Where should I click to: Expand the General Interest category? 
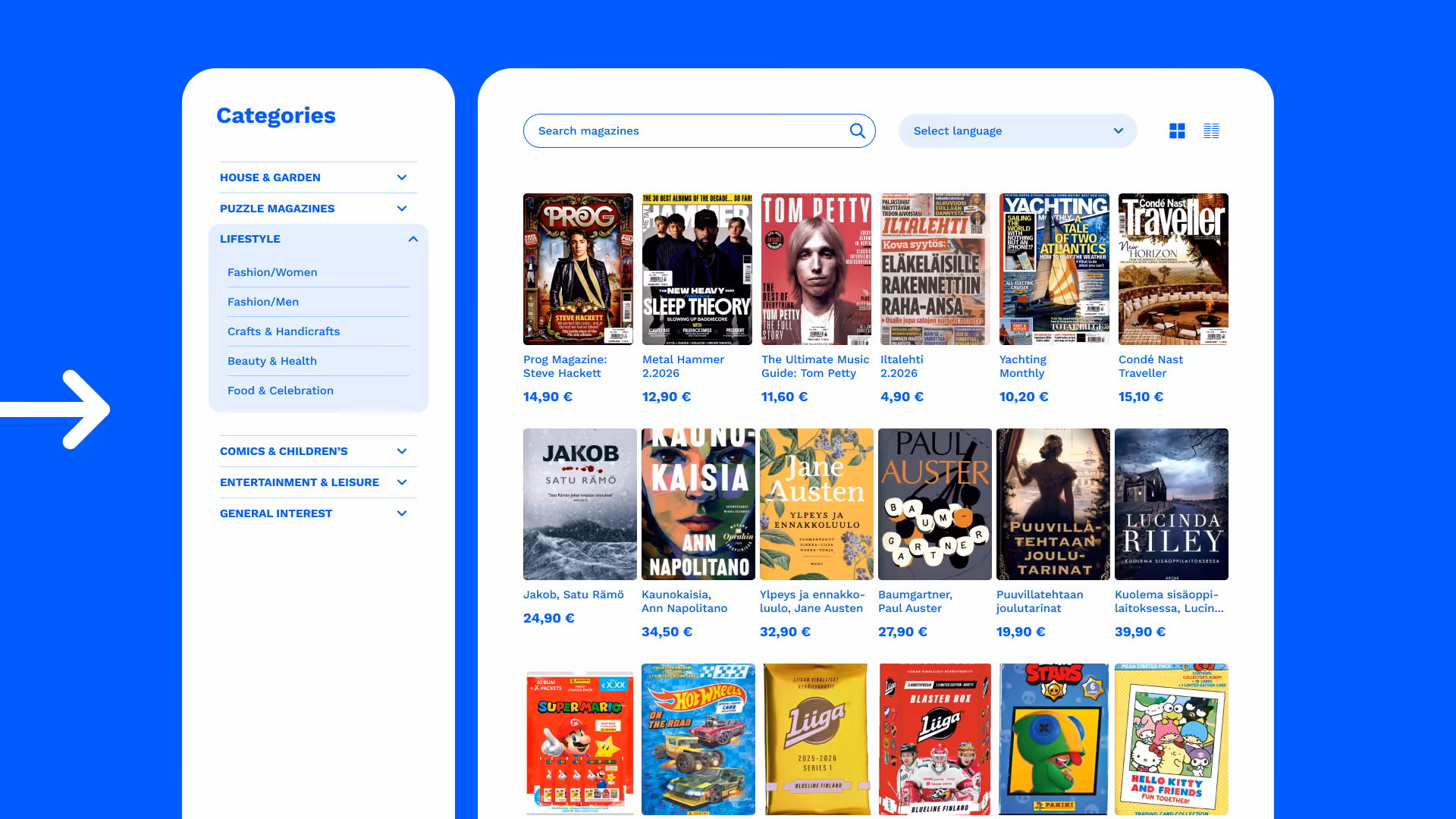pyautogui.click(x=318, y=513)
